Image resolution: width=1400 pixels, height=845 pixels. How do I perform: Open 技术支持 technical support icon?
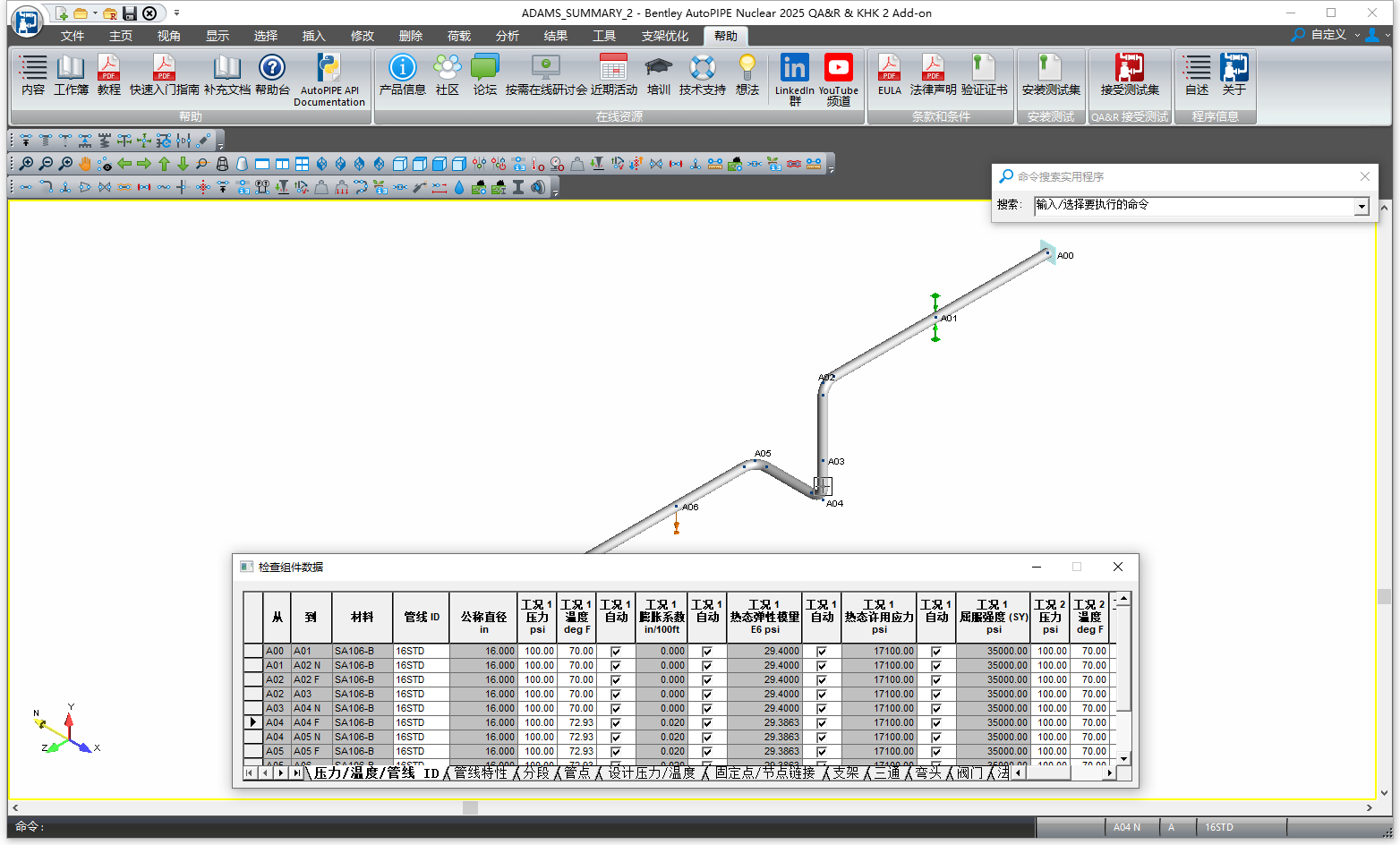coord(702,68)
